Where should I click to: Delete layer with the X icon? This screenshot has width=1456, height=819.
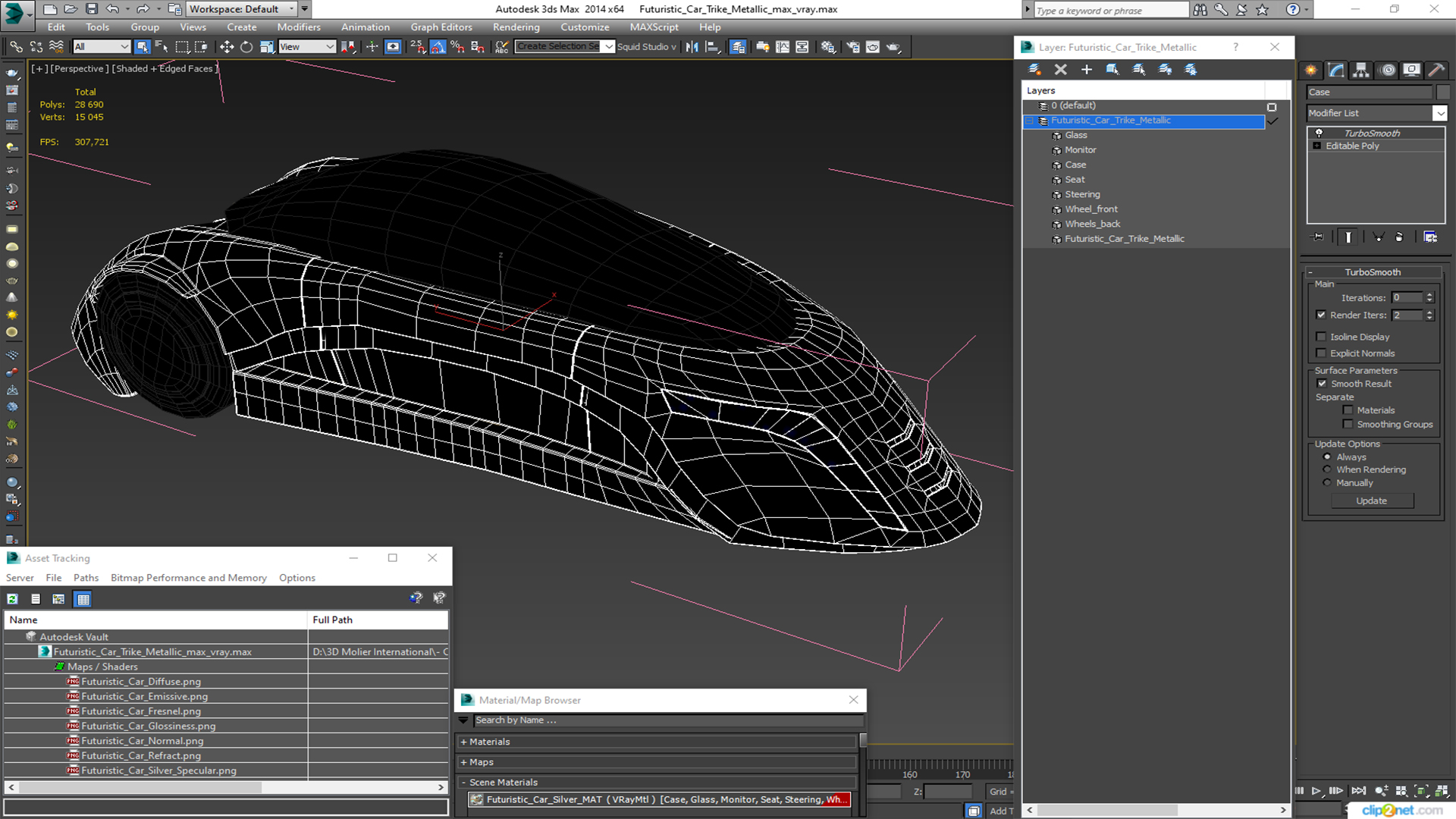click(1060, 69)
